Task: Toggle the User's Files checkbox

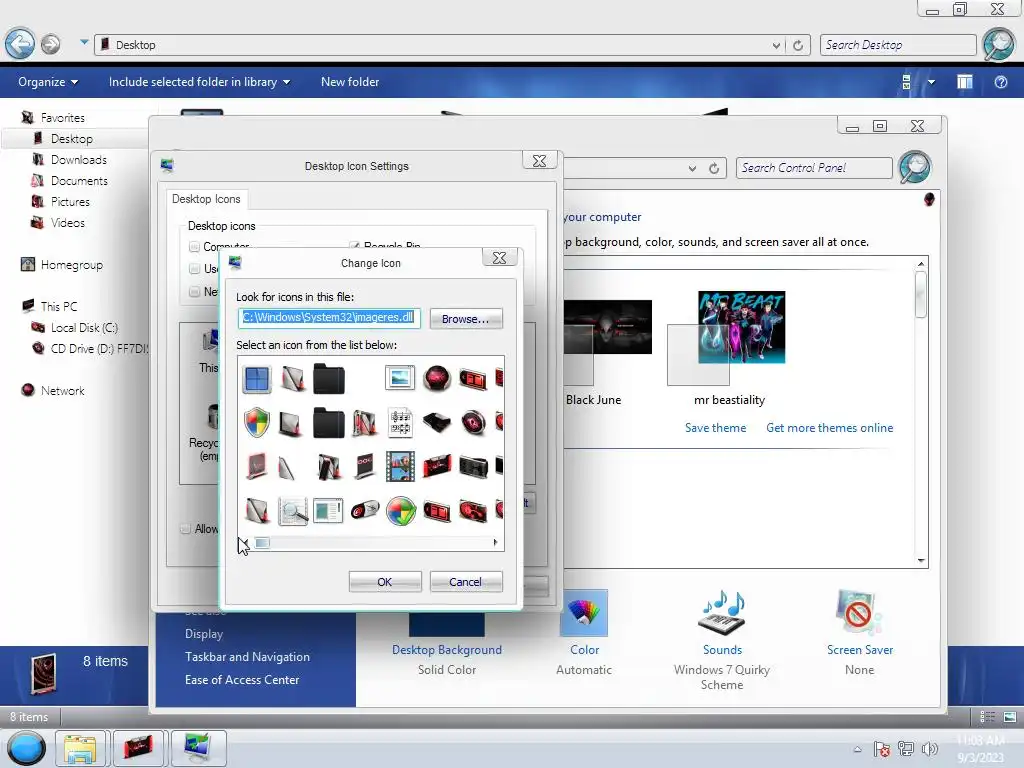Action: point(194,268)
